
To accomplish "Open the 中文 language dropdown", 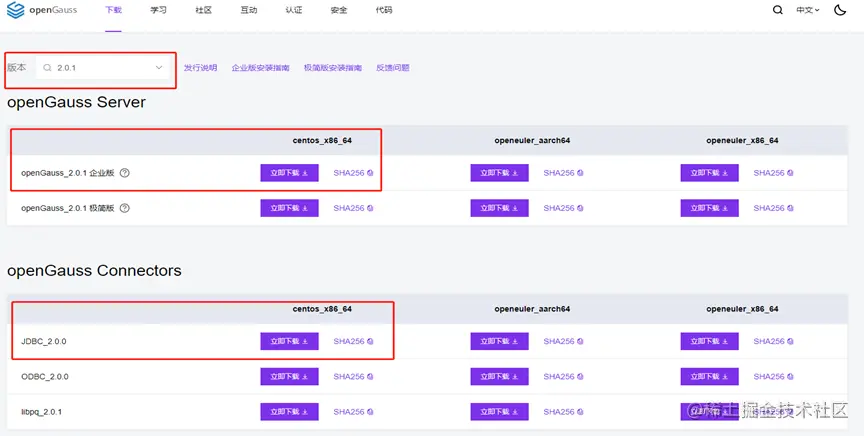I will click(x=807, y=10).
